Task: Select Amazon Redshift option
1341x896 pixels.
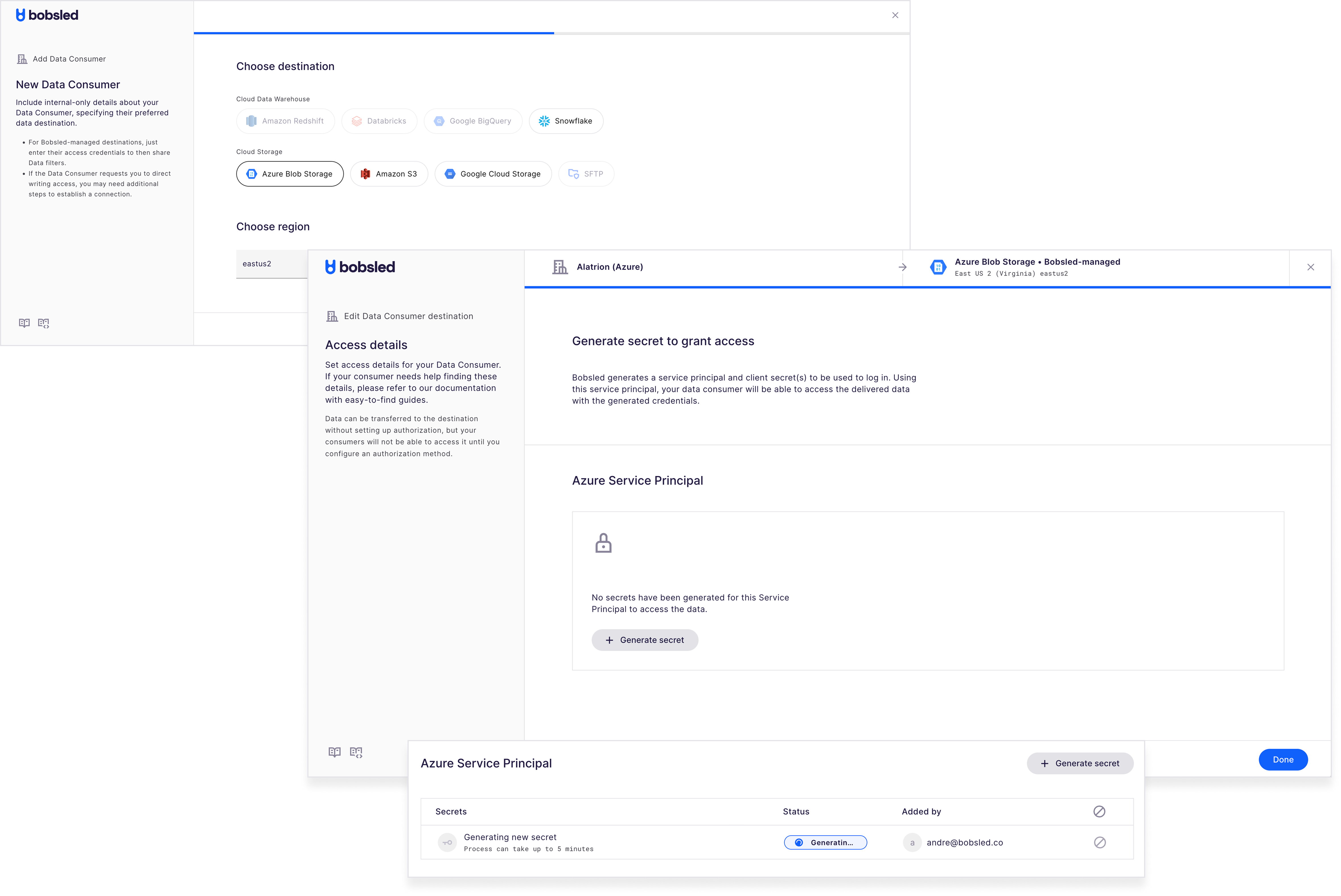Action: click(x=285, y=121)
